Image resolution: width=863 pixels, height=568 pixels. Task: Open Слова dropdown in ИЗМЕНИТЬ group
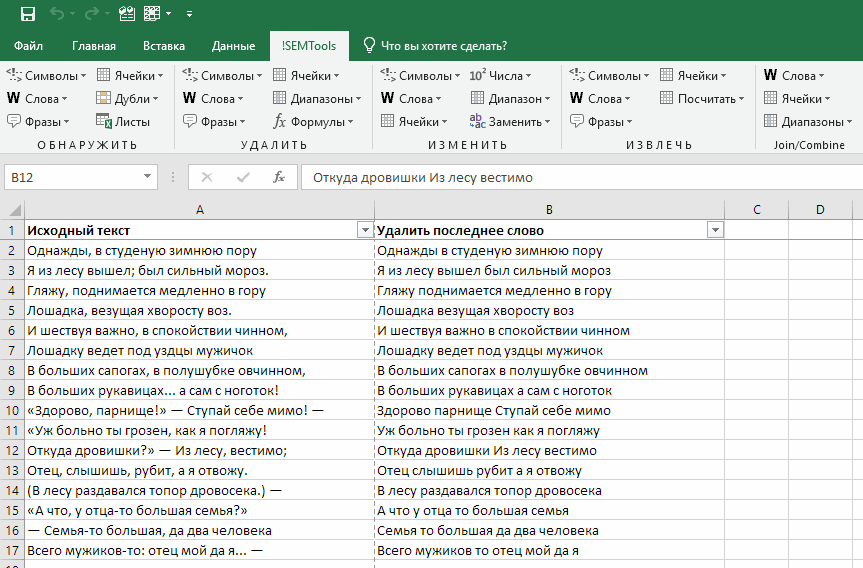pos(411,99)
